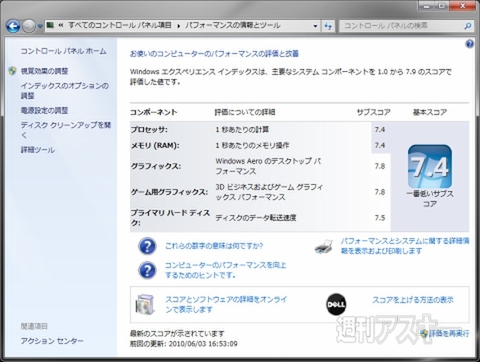Open スコアとソフトウェアの詳細をオンラインで表示 link
This screenshot has width=480, height=362.
tap(226, 304)
